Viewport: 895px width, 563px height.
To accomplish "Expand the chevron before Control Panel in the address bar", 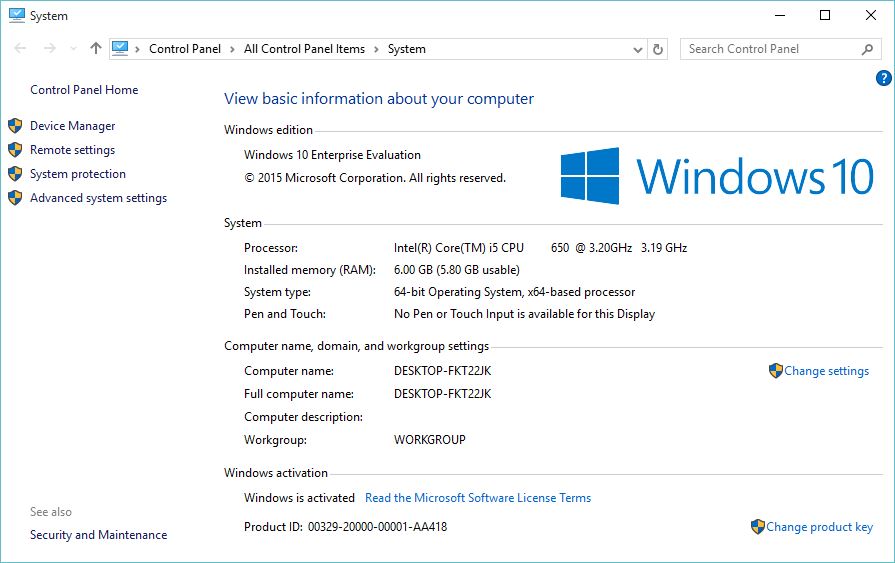I will [x=138, y=50].
